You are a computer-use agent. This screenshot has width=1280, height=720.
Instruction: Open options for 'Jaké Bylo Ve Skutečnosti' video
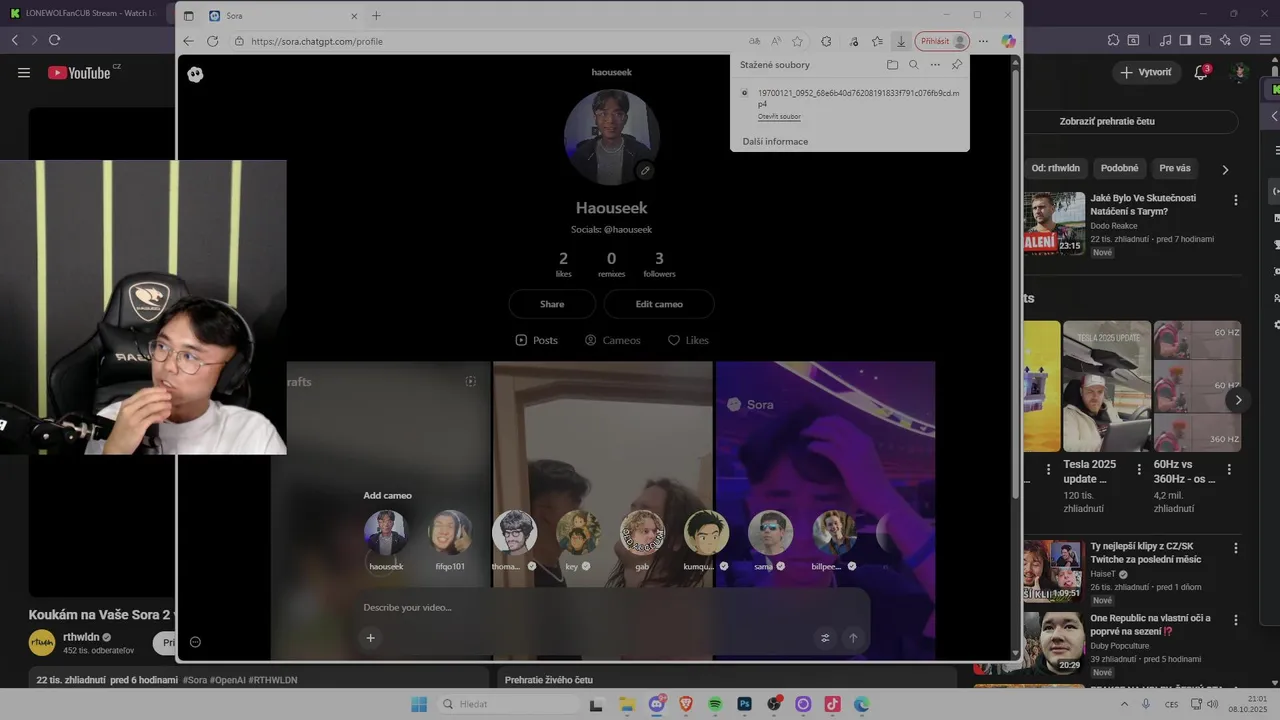[1236, 200]
